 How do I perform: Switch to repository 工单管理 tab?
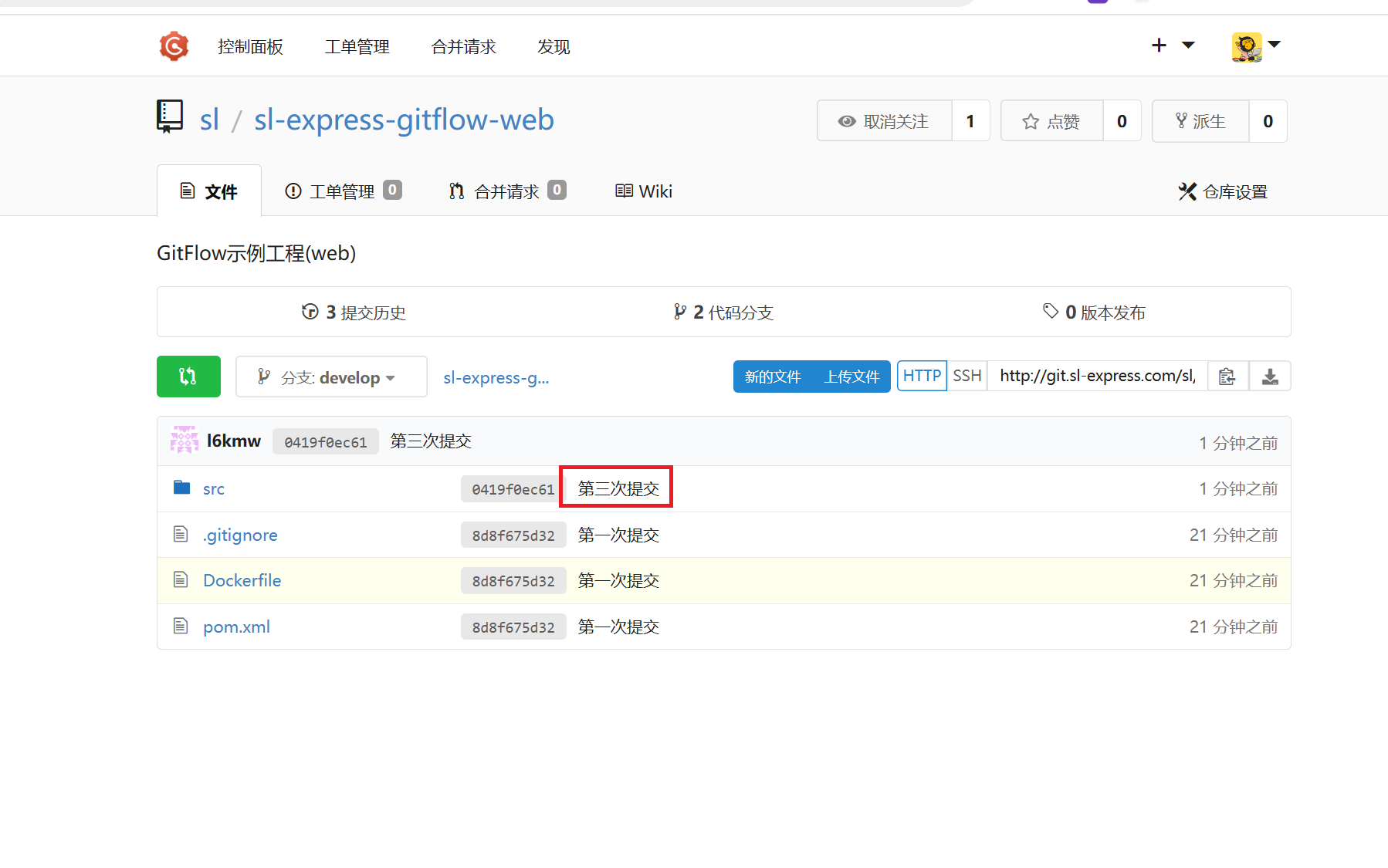(x=344, y=191)
